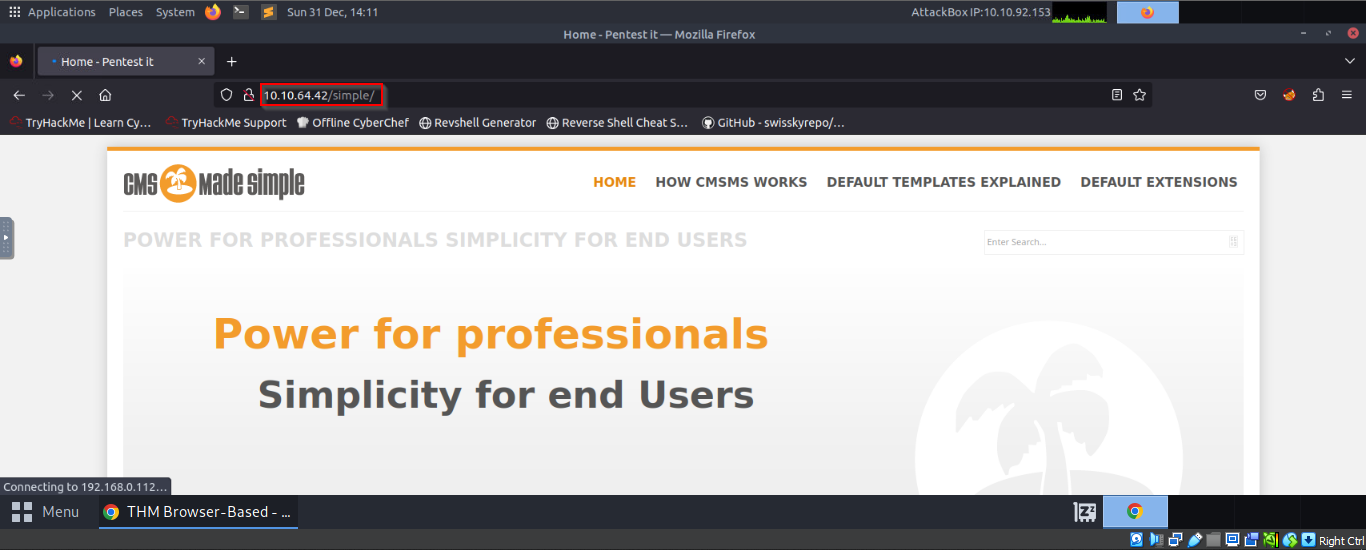Open Sublime Text launcher in top panel

pyautogui.click(x=269, y=12)
